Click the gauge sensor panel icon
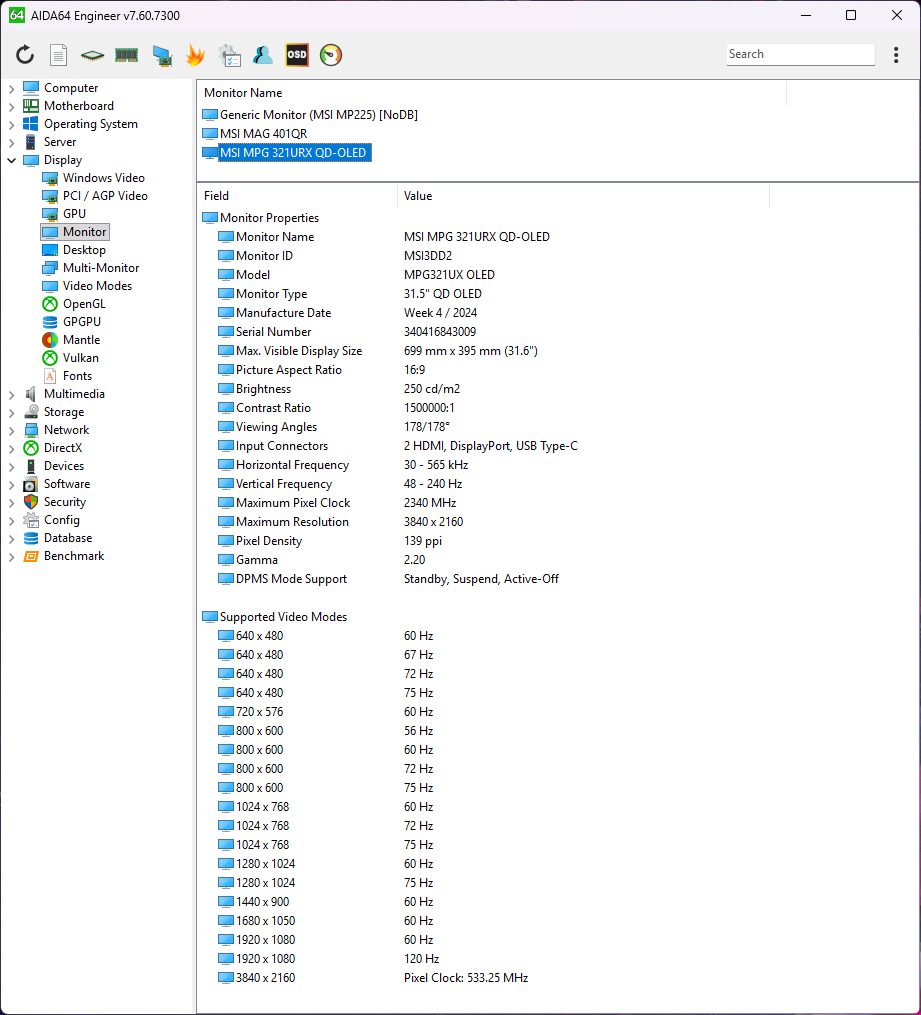Viewport: 921px width, 1015px height. (x=331, y=55)
